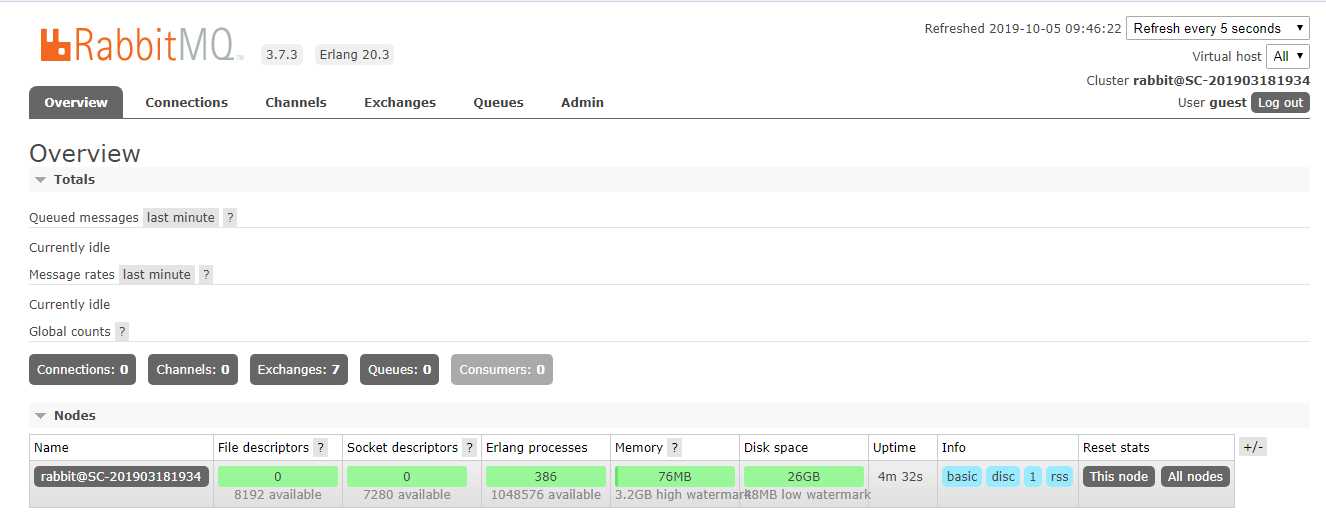The width and height of the screenshot is (1326, 528).
Task: Click Consumers: 0 count button
Action: [502, 369]
